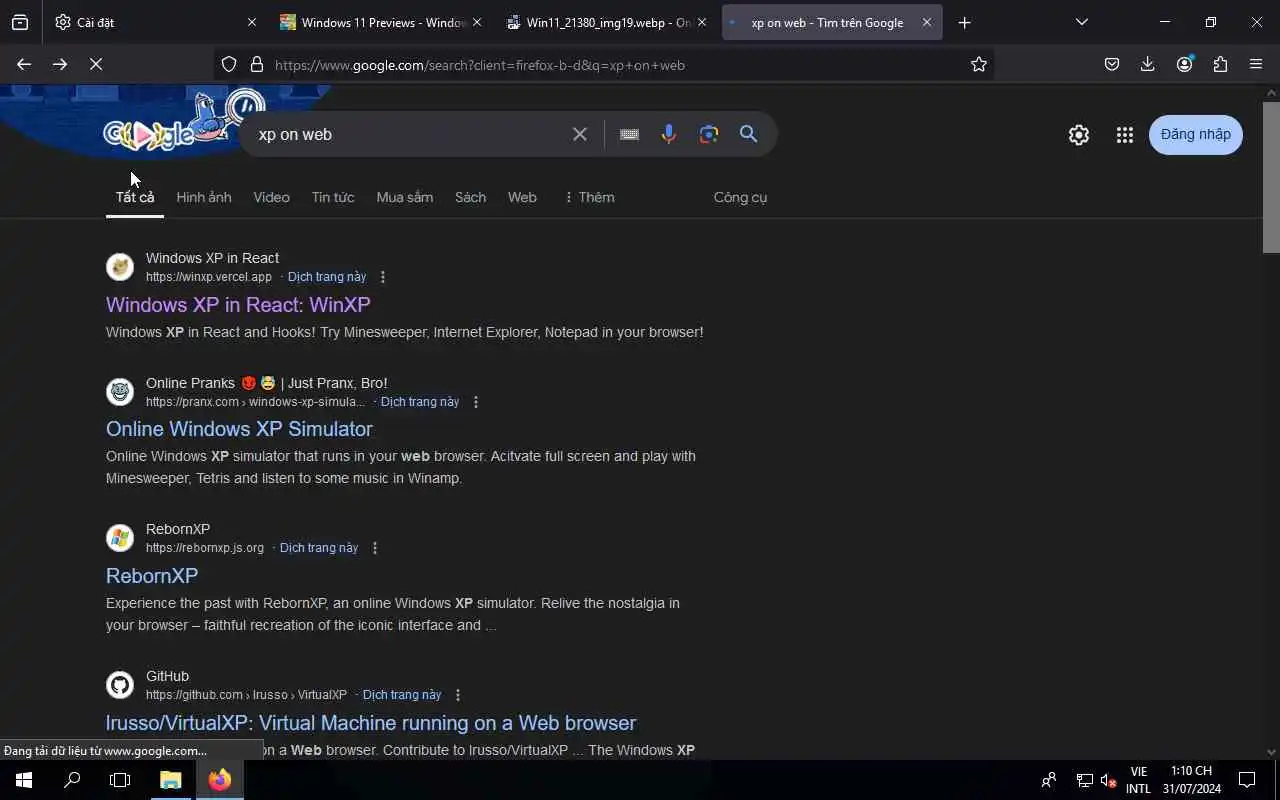
Task: Open notification center on taskbar
Action: (1247, 780)
